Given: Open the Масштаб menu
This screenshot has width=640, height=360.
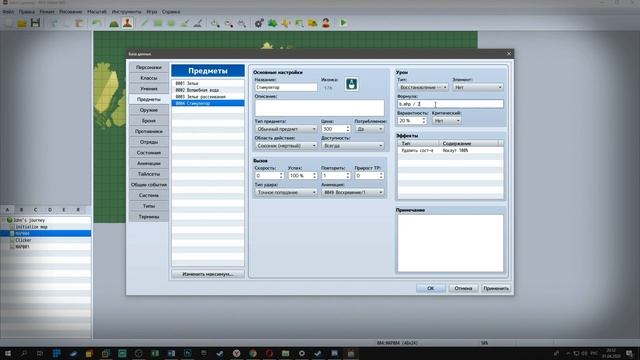Looking at the screenshot, I should click(x=97, y=12).
